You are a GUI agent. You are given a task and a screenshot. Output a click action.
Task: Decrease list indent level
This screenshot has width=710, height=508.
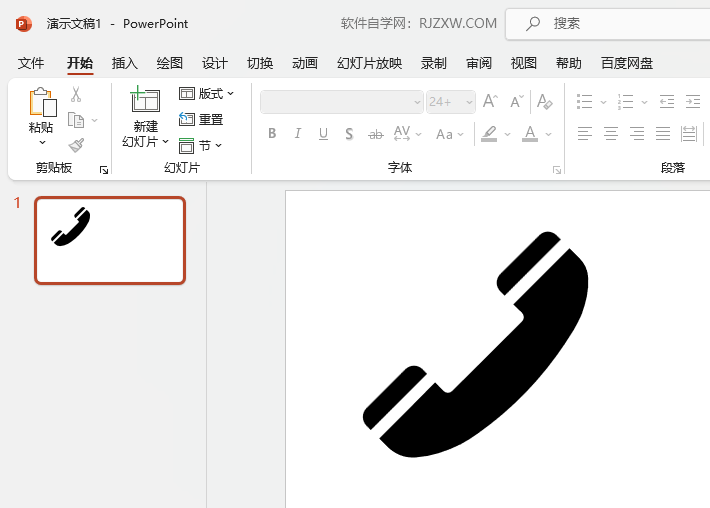[x=667, y=102]
